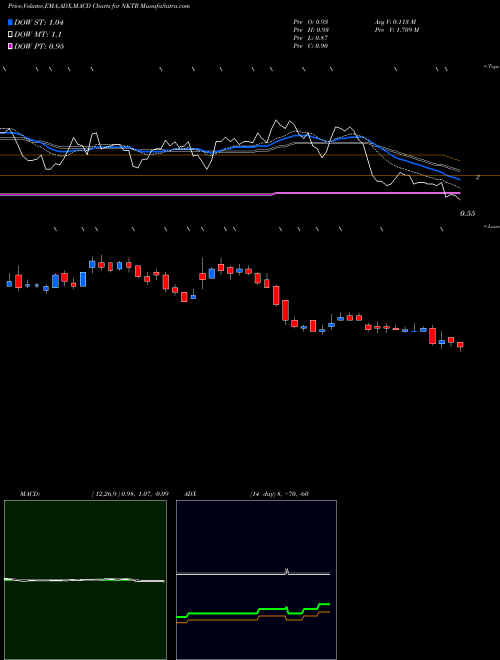Click inside the dark blue ADX chart panel

[256, 580]
